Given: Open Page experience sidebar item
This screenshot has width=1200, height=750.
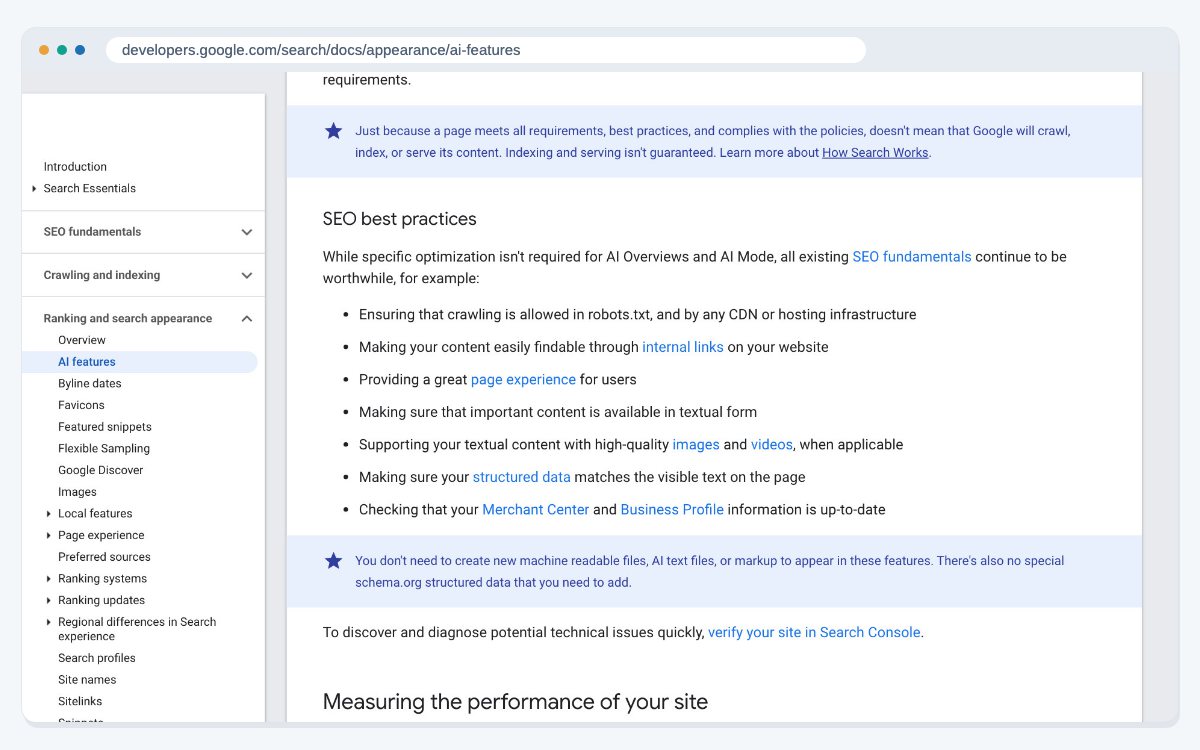Looking at the screenshot, I should pos(101,536).
